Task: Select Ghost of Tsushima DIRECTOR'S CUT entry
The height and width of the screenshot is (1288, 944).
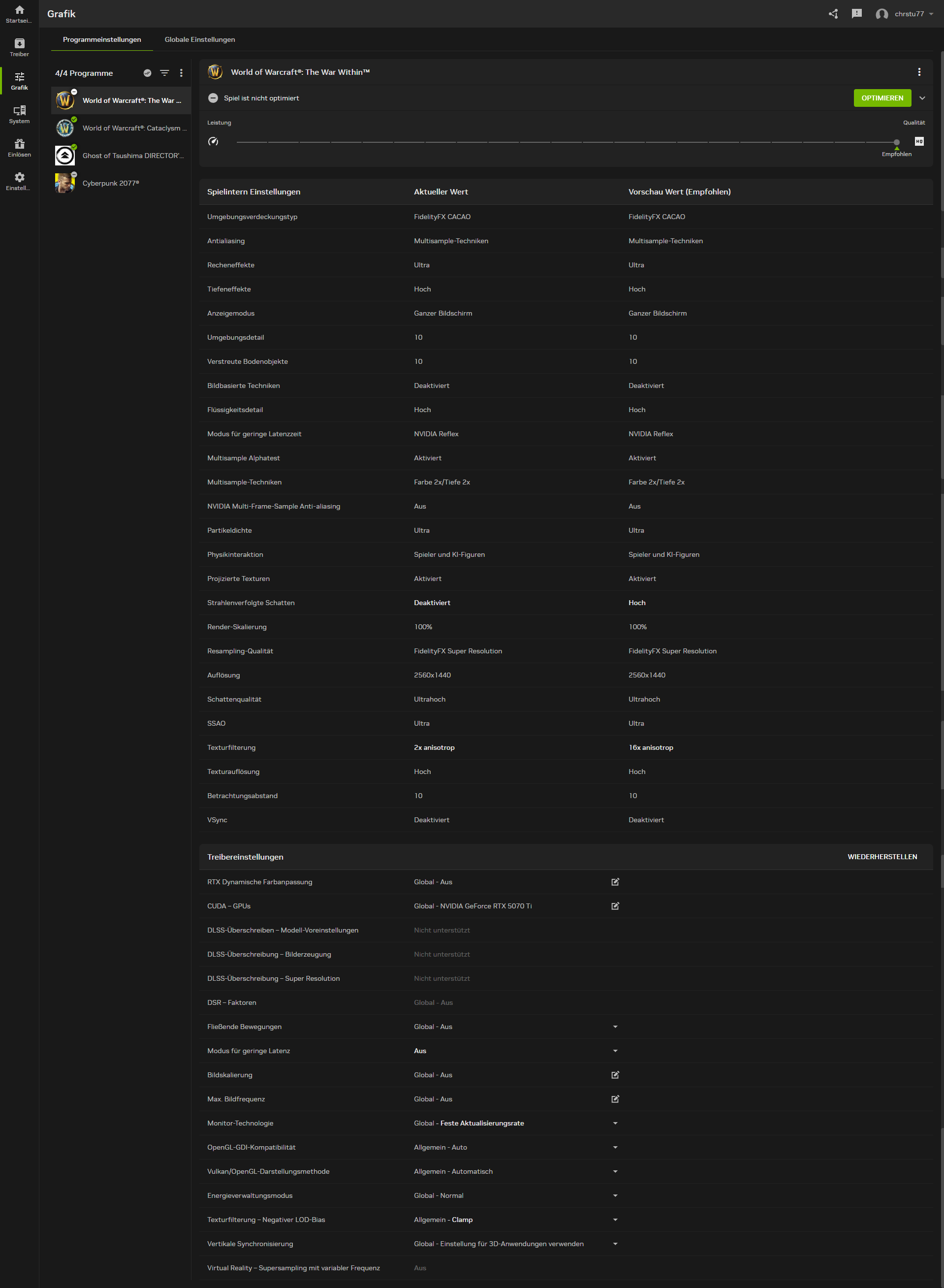Action: point(121,156)
